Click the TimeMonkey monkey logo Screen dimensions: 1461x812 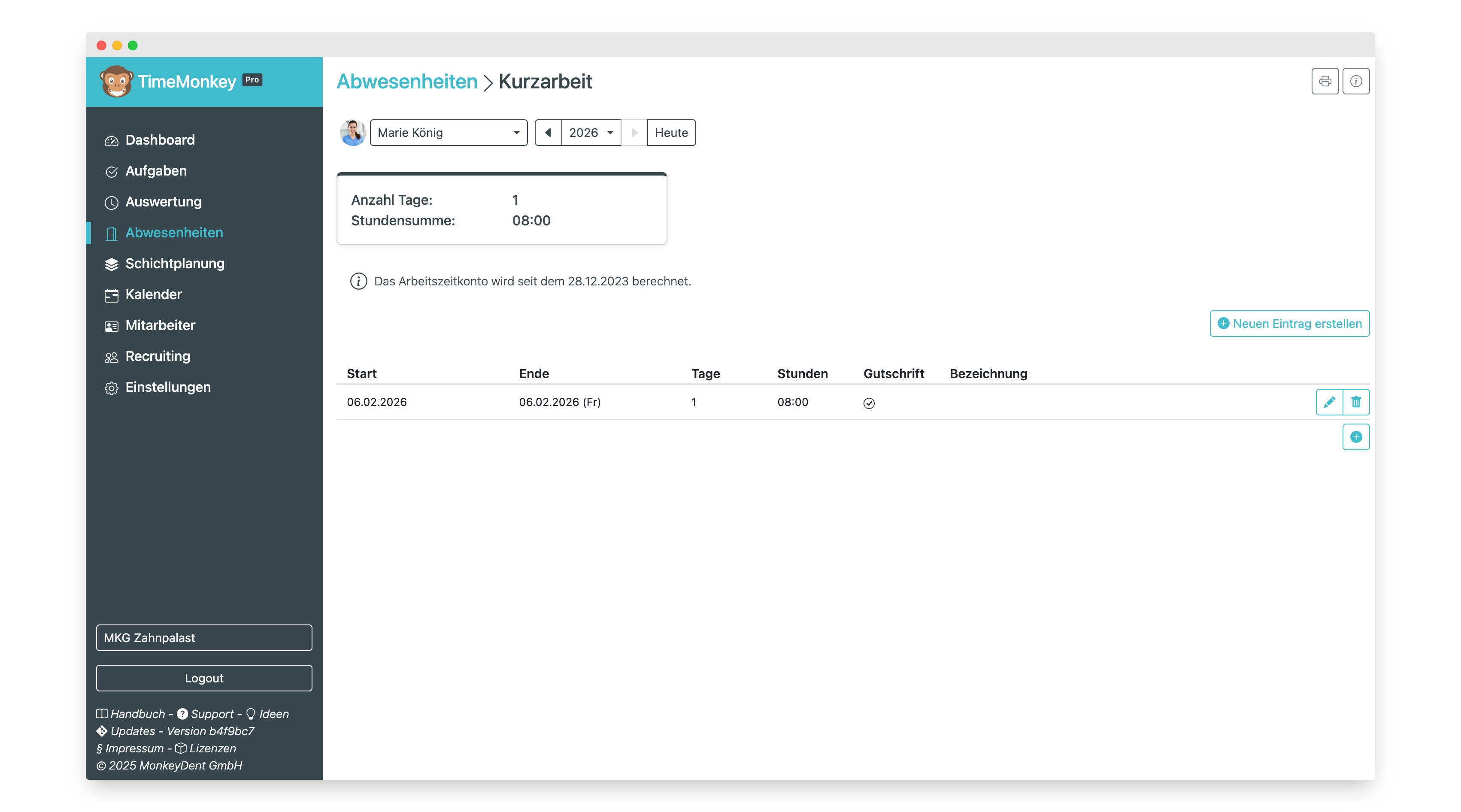pyautogui.click(x=116, y=82)
